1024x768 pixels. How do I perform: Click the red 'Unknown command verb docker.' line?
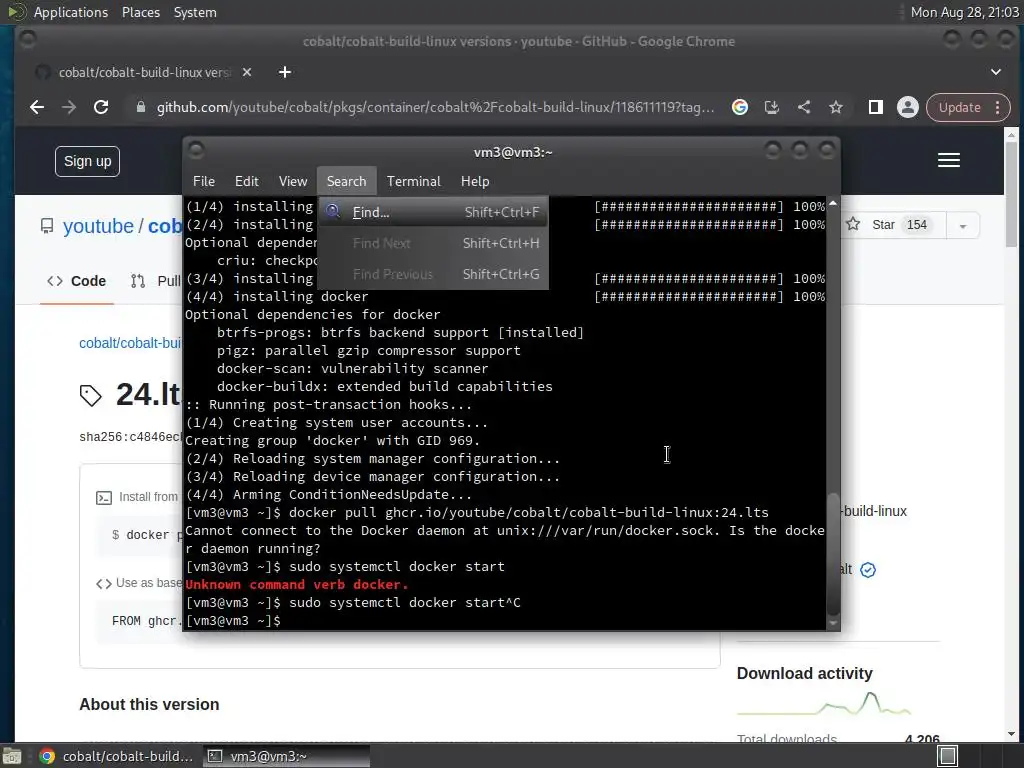[296, 584]
